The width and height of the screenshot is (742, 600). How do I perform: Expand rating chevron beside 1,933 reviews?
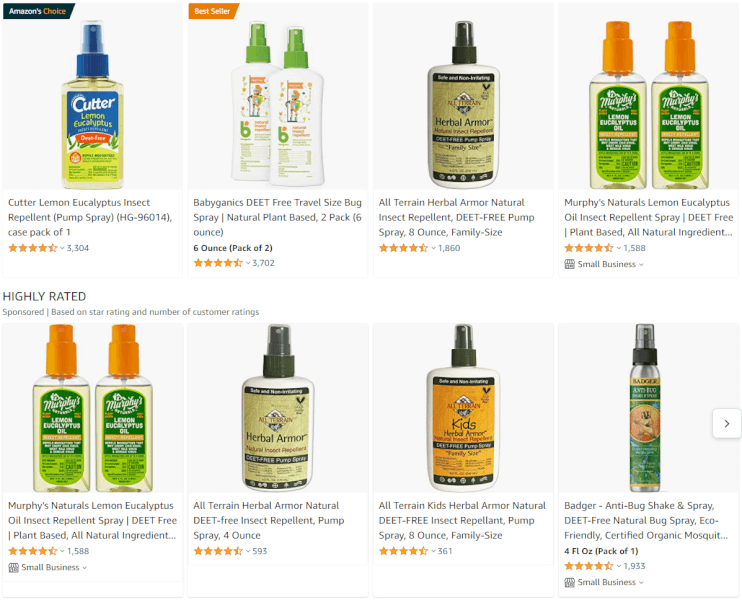coord(618,566)
